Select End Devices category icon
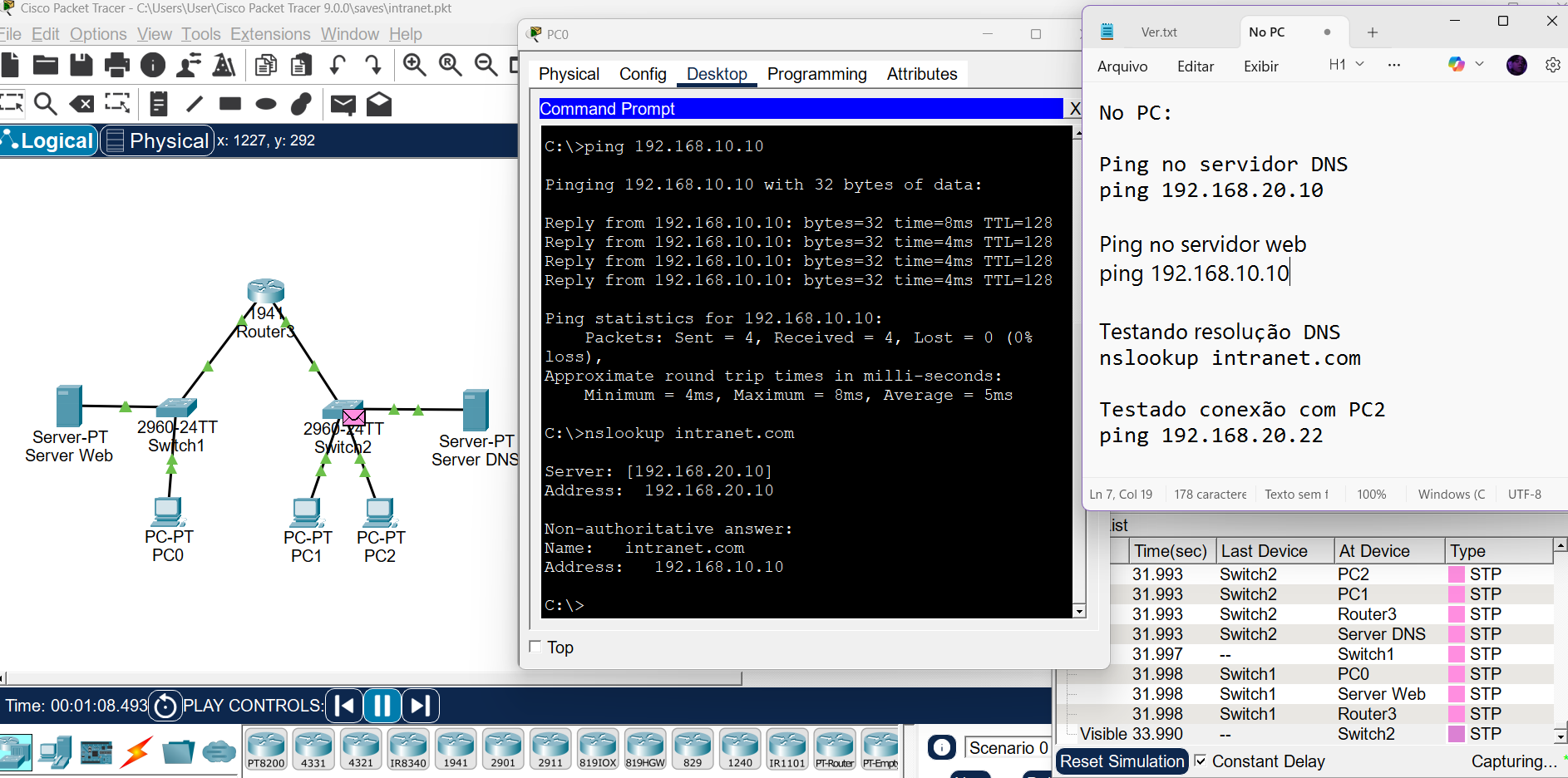Image resolution: width=1568 pixels, height=778 pixels. [x=56, y=752]
